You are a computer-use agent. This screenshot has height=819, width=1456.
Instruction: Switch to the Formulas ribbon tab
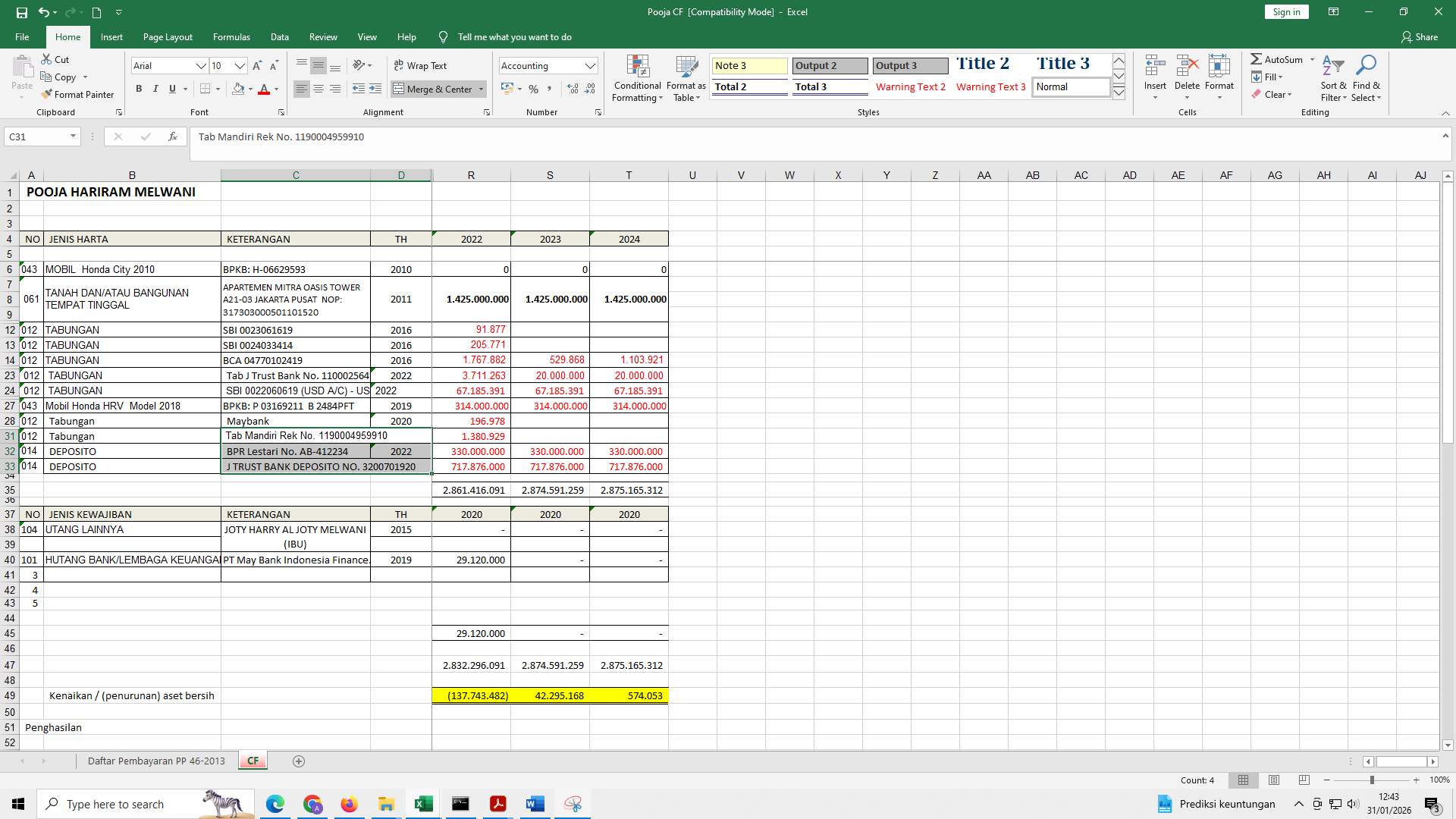tap(231, 36)
